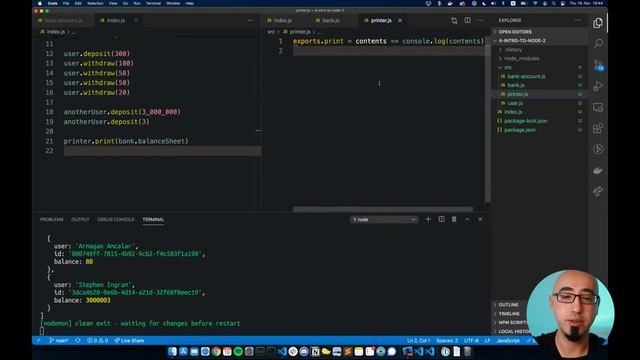The height and width of the screenshot is (360, 640).
Task: Expand the OPEN EDITORS section
Action: click(515, 32)
